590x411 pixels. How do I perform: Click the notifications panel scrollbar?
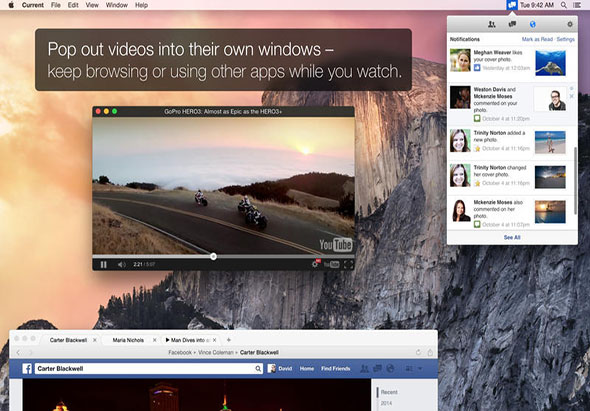[x=575, y=181]
